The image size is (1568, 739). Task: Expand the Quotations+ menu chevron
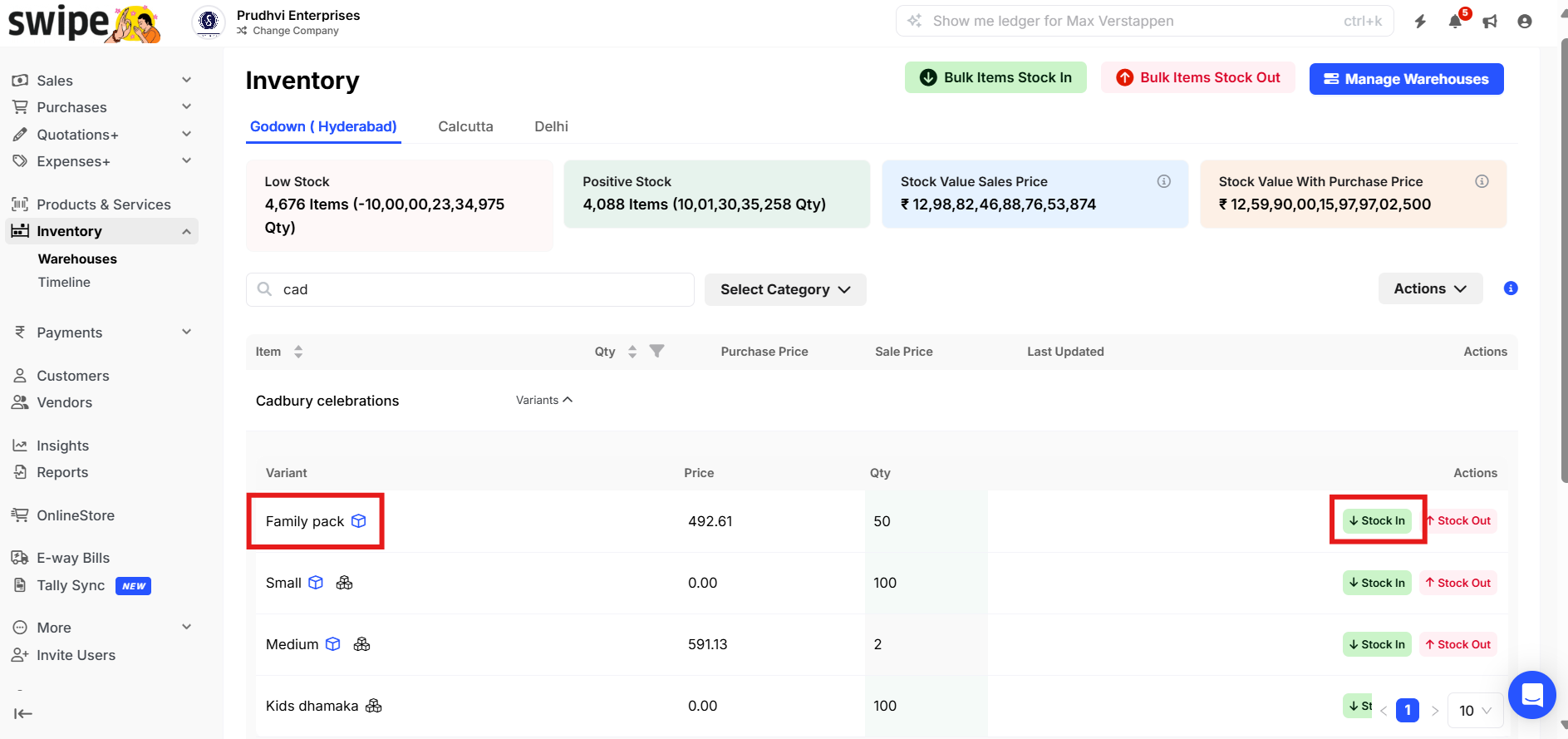coord(186,134)
